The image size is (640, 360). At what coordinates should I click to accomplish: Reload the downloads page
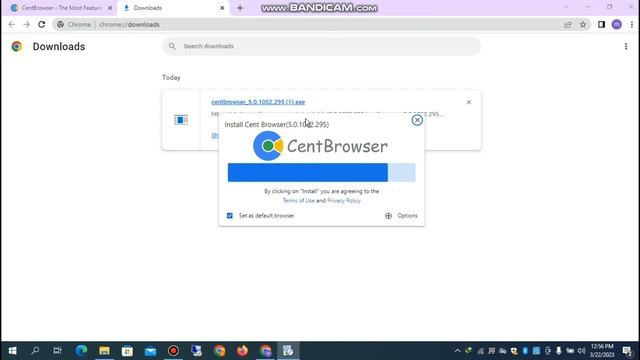(x=42, y=24)
